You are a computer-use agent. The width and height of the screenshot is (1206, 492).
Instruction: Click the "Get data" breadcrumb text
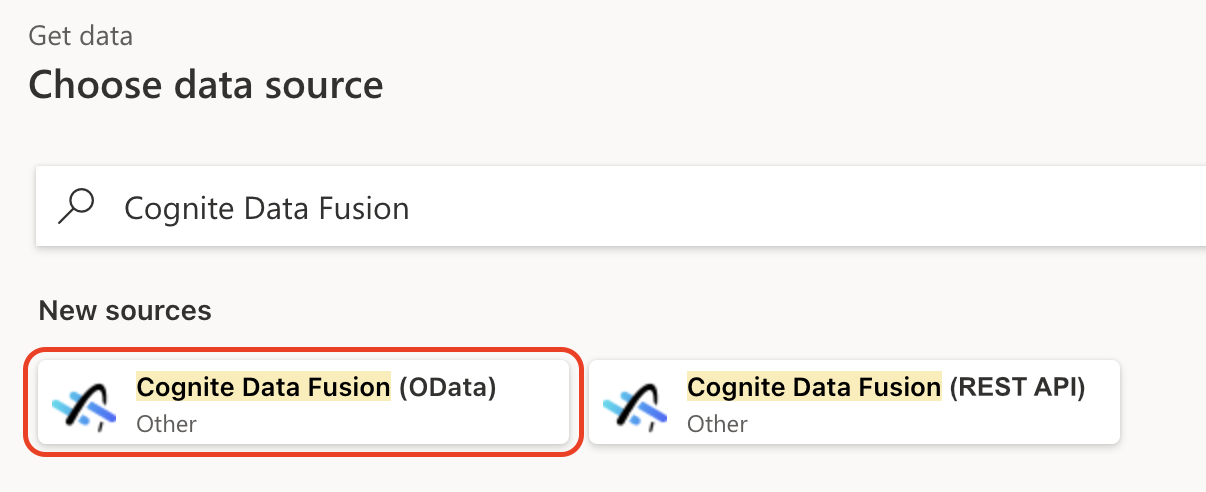point(80,37)
